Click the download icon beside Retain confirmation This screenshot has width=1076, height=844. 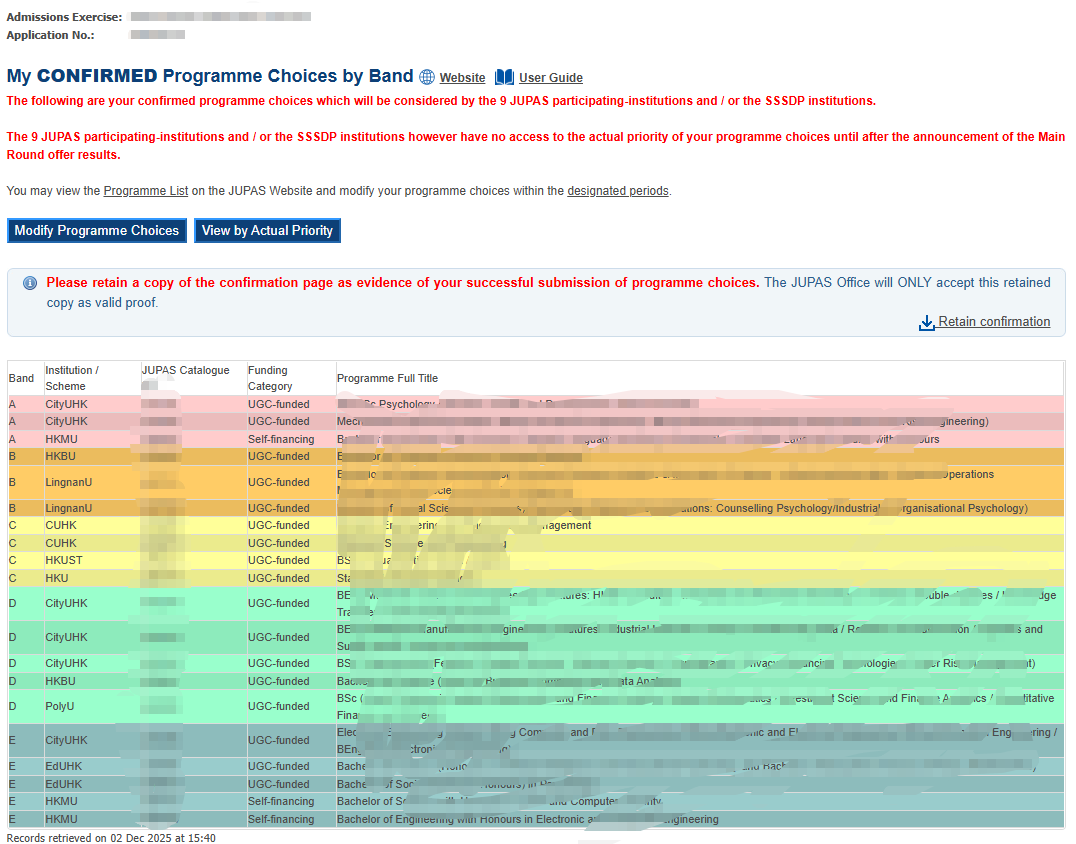[927, 322]
